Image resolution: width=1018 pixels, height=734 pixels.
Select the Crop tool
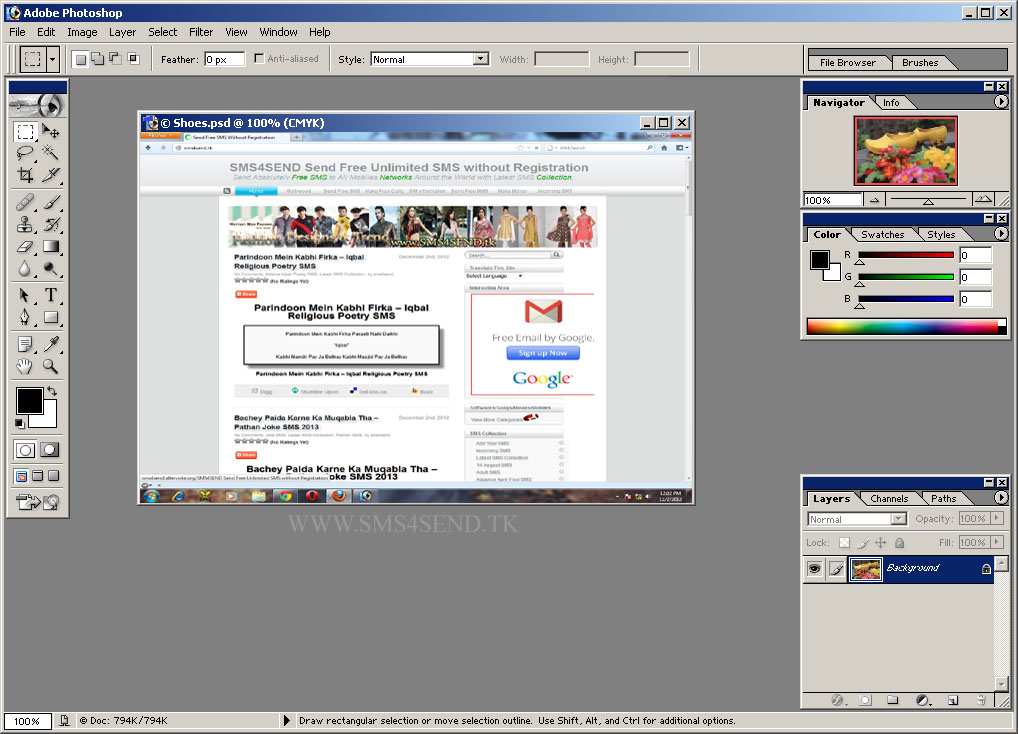(25, 175)
